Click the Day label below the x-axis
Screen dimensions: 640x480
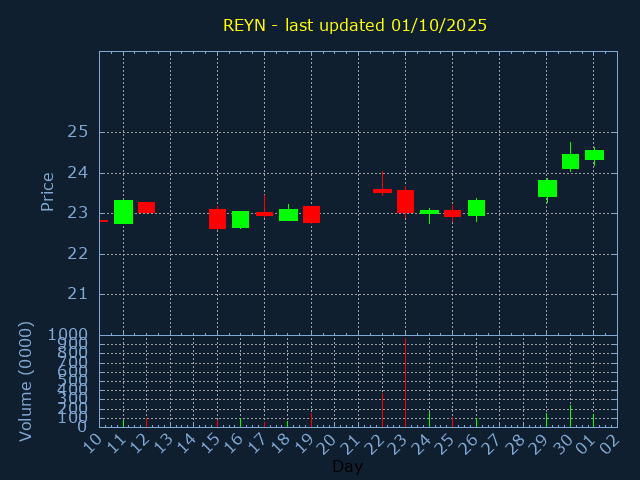pos(347,466)
